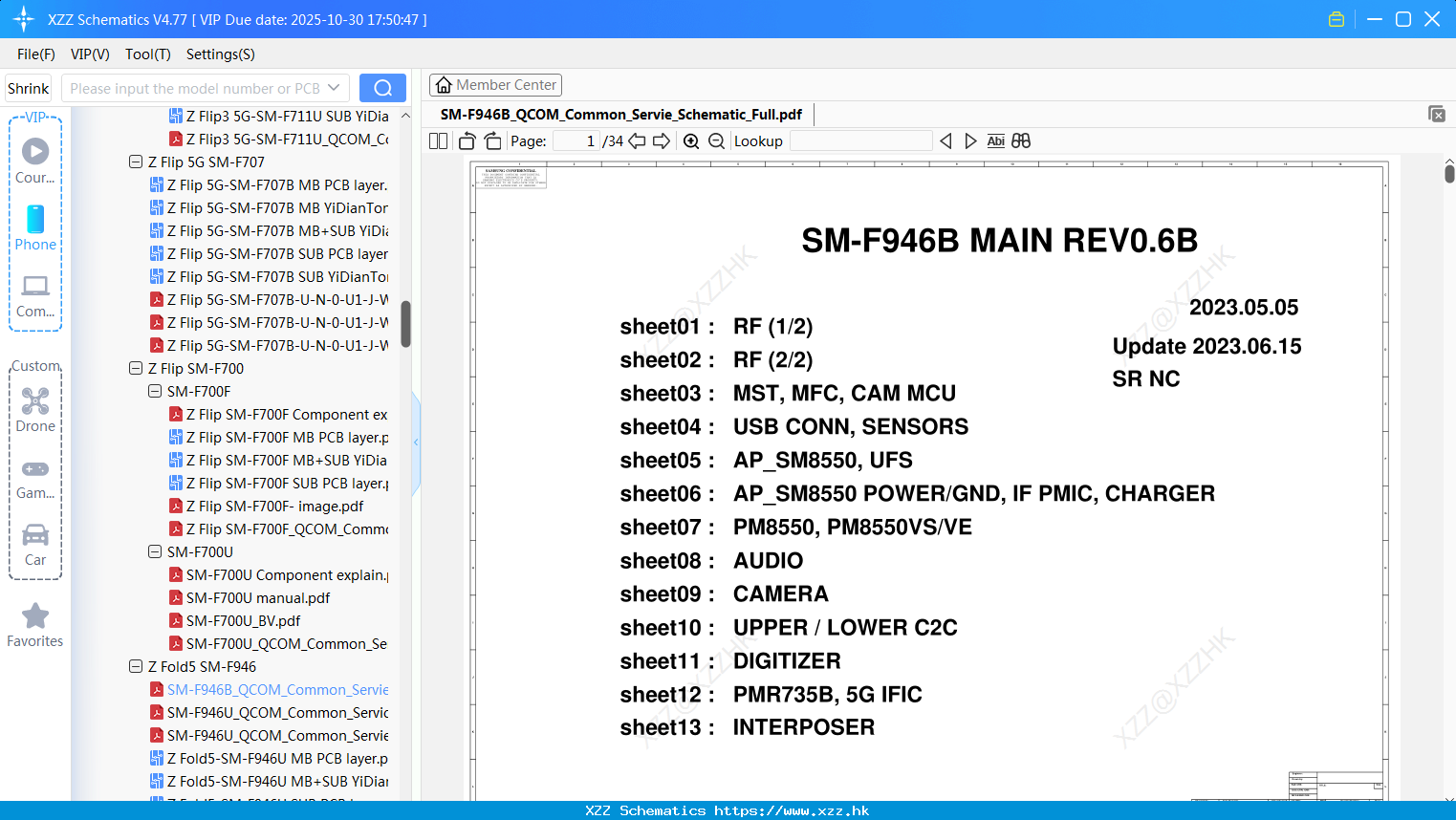Screen dimensions: 1456x820
Task: Open Z Flip SM-F700F_QCOM_Comm file
Action: click(x=278, y=529)
